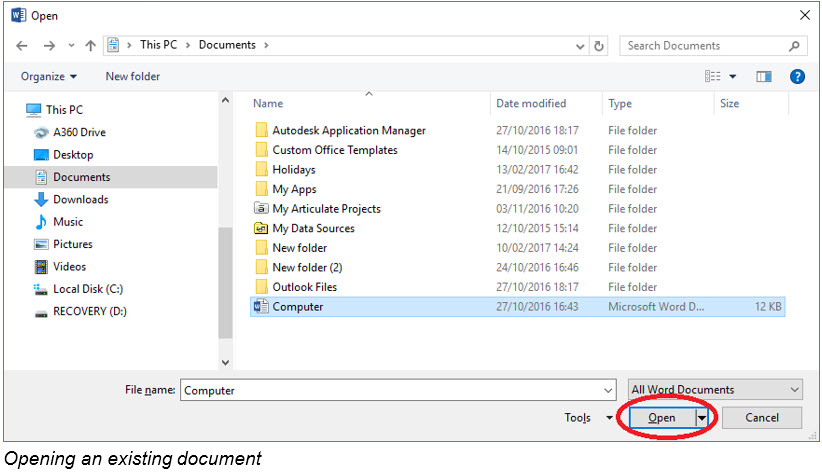Sort by the Size column header

pyautogui.click(x=729, y=103)
